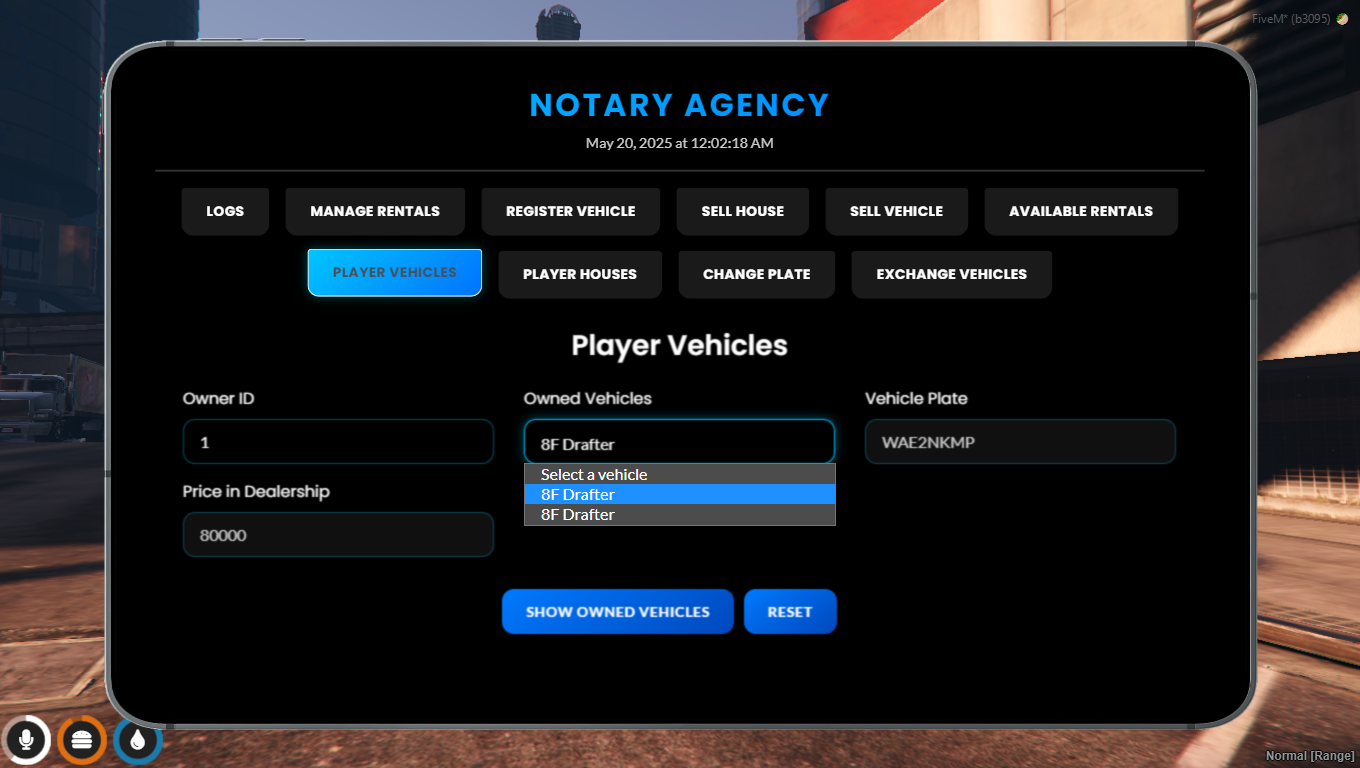This screenshot has width=1360, height=768.
Task: Click the microphone status icon
Action: point(27,740)
